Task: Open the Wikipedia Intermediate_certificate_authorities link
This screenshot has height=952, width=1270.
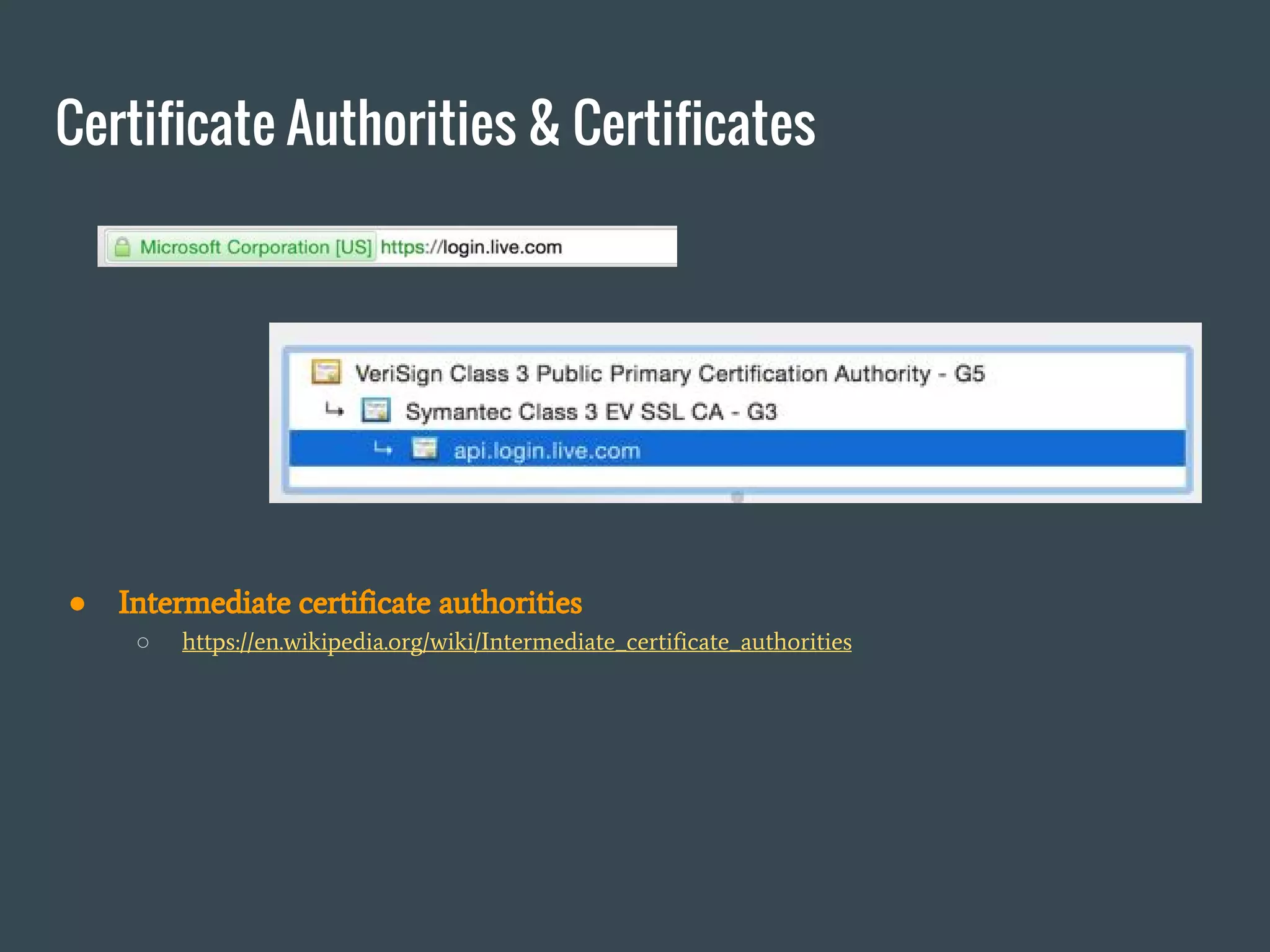Action: (517, 642)
